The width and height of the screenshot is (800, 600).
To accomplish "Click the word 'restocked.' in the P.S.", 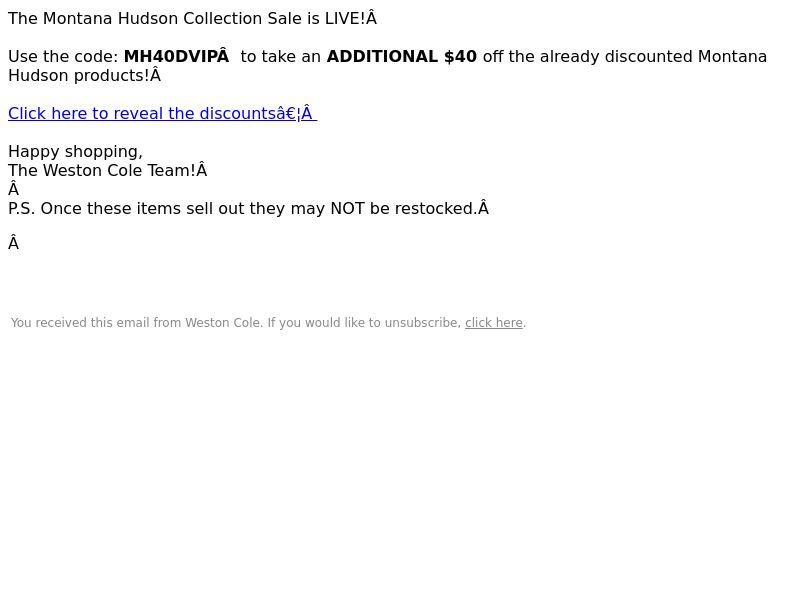I will (436, 209).
